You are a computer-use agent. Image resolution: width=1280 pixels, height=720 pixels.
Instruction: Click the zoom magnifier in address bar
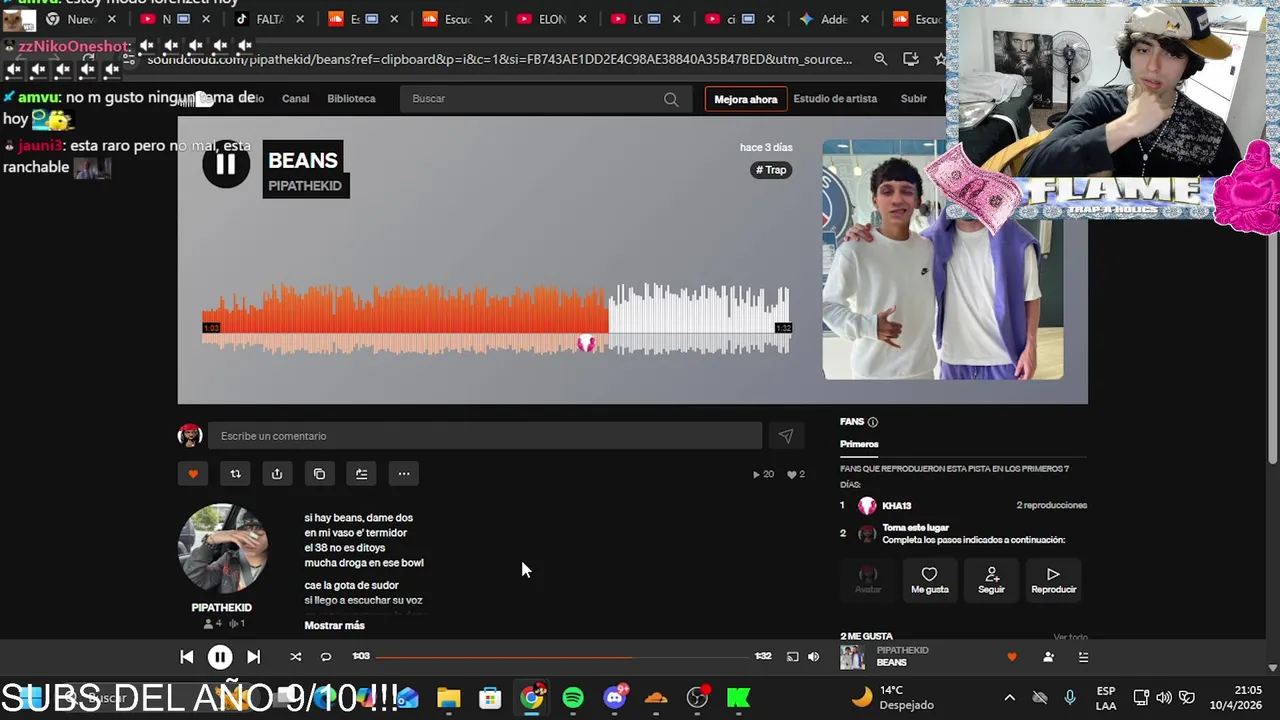tap(880, 59)
